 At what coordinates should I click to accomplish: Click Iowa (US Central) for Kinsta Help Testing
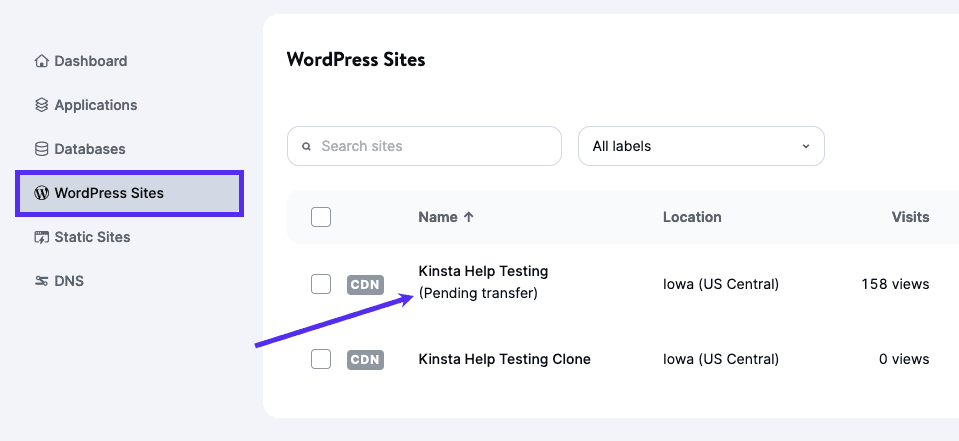(721, 284)
